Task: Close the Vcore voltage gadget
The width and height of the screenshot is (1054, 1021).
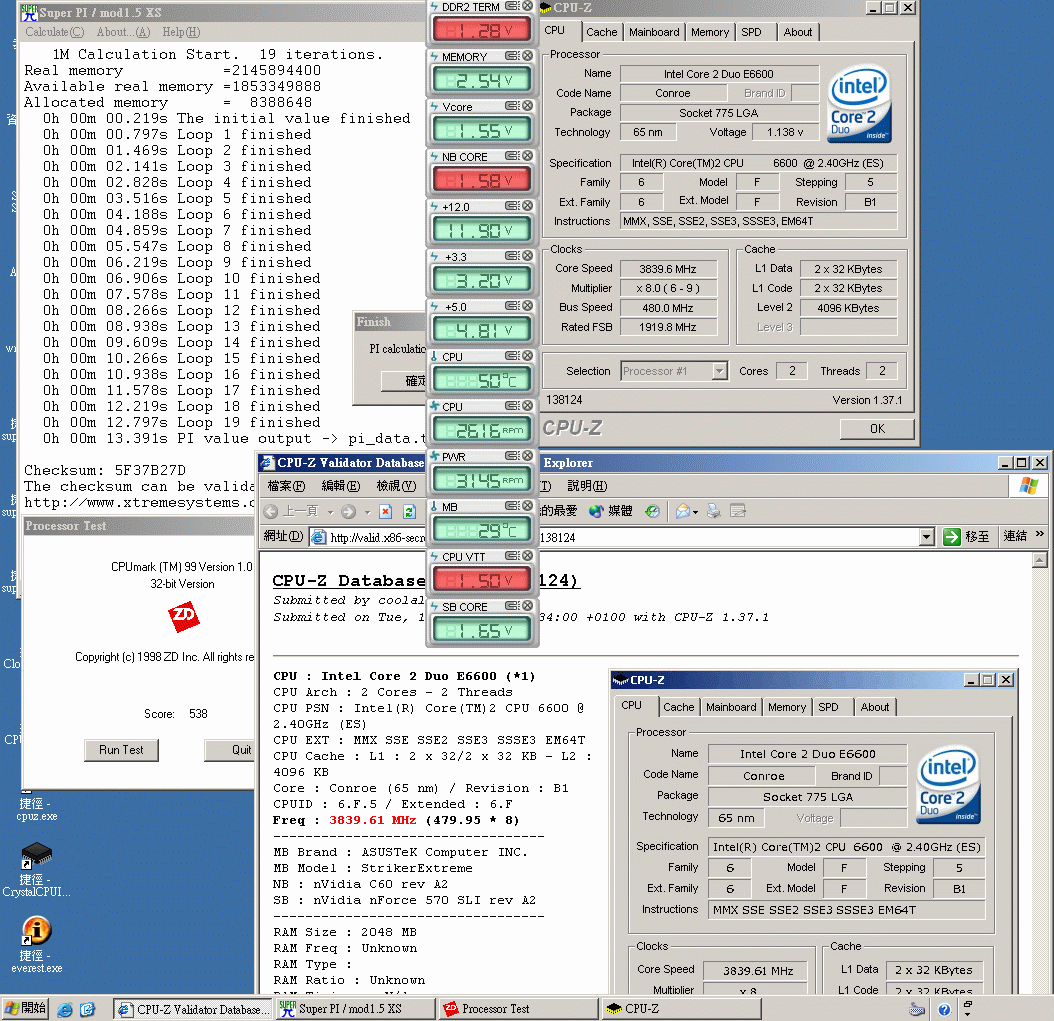Action: (528, 106)
